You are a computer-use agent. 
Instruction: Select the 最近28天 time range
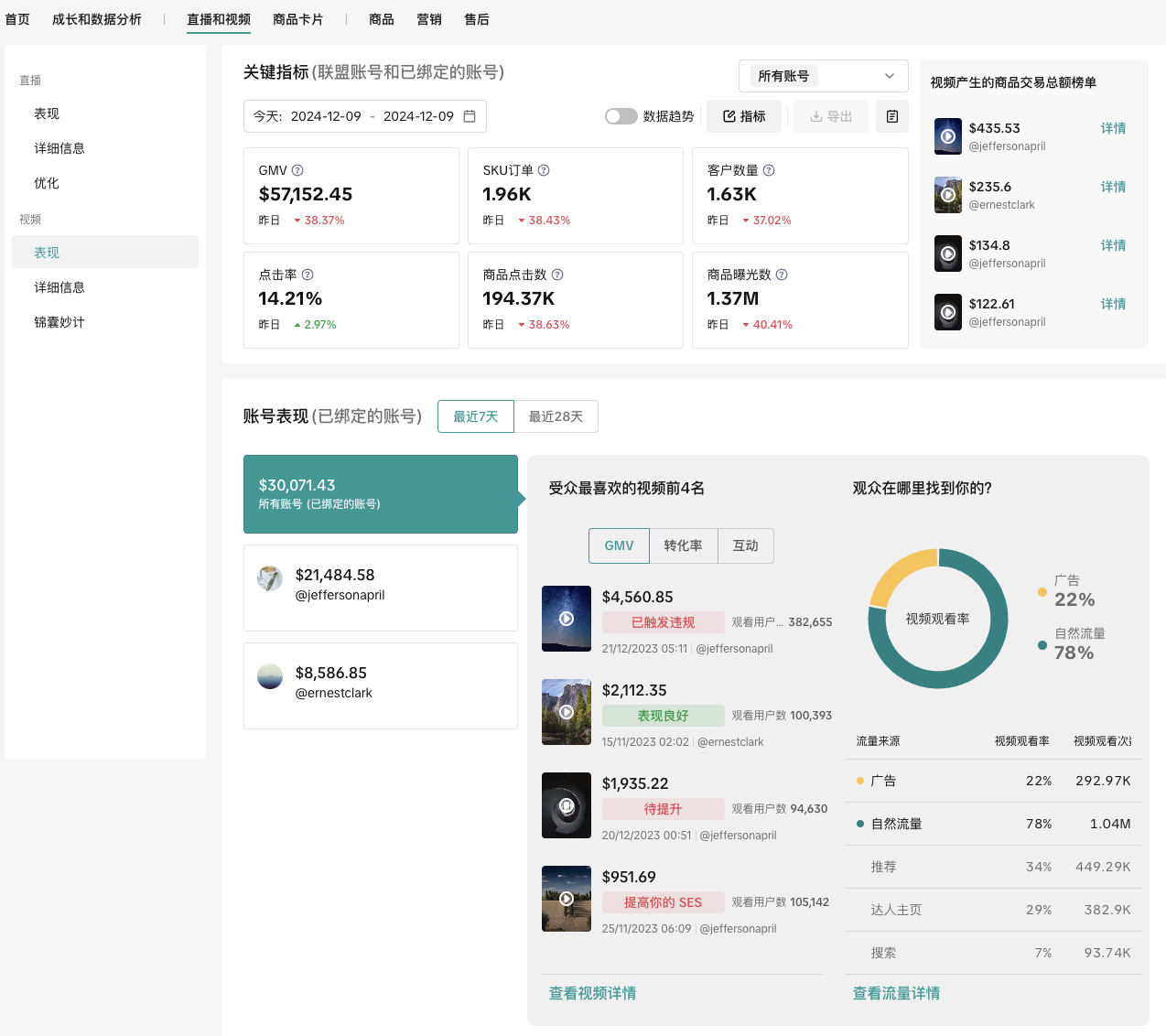(x=556, y=416)
